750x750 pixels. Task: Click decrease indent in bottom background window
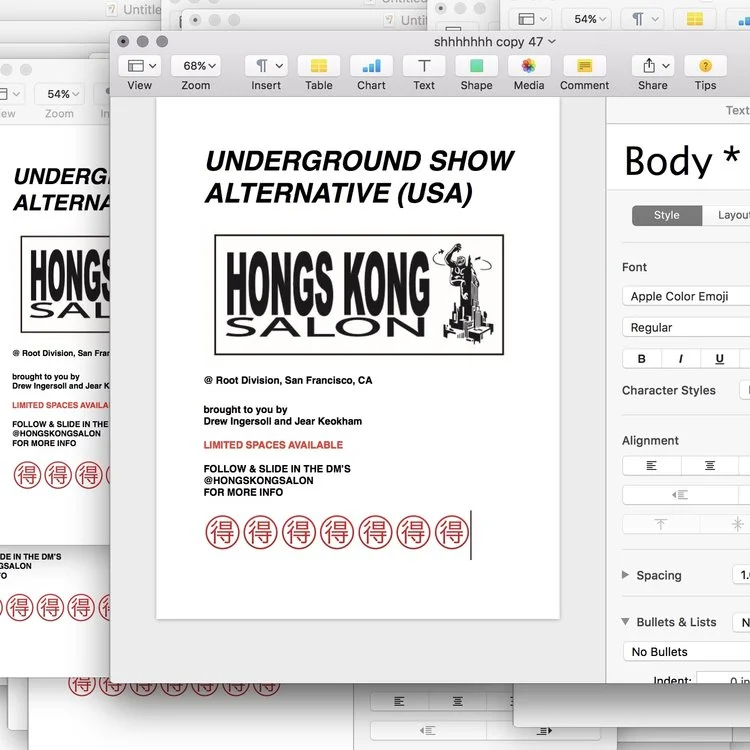coord(427,730)
